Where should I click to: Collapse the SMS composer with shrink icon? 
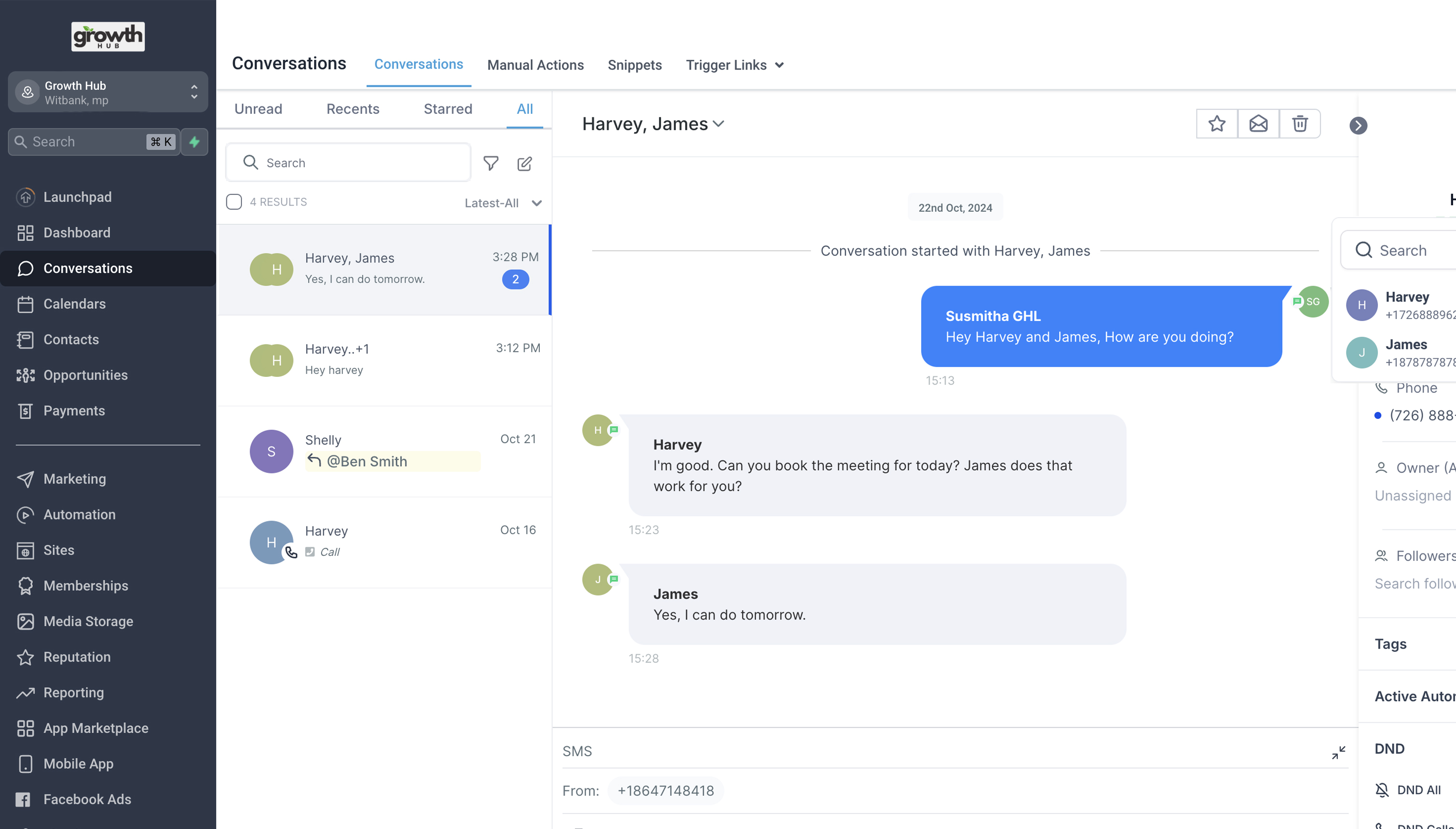1339,752
